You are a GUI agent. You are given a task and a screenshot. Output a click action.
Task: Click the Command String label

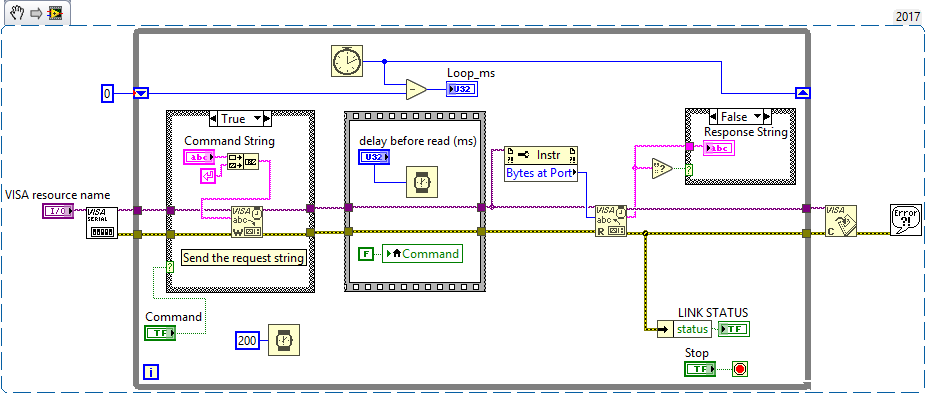(229, 141)
